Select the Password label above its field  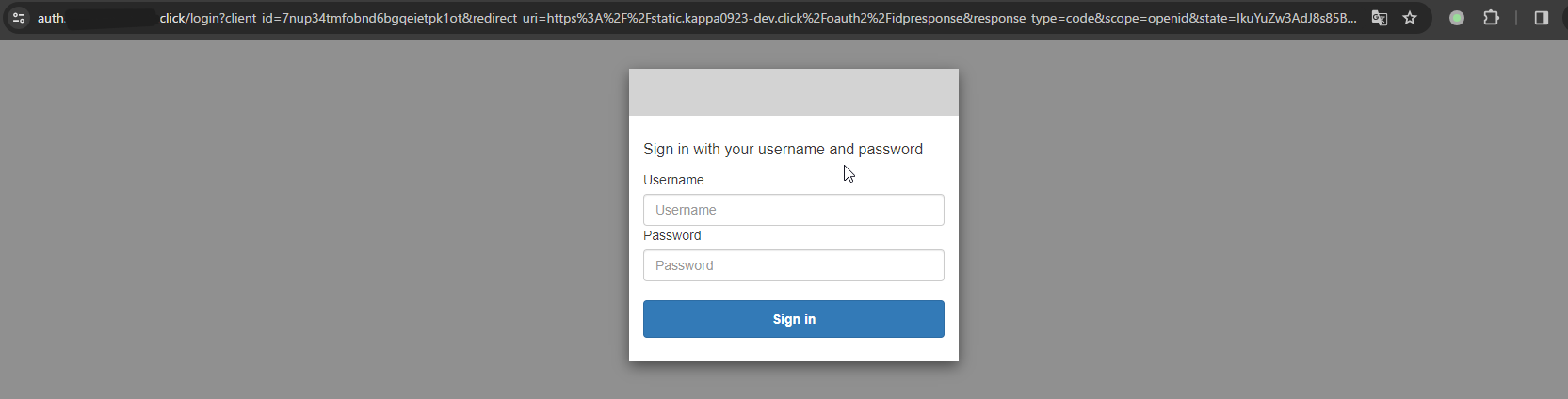[672, 235]
